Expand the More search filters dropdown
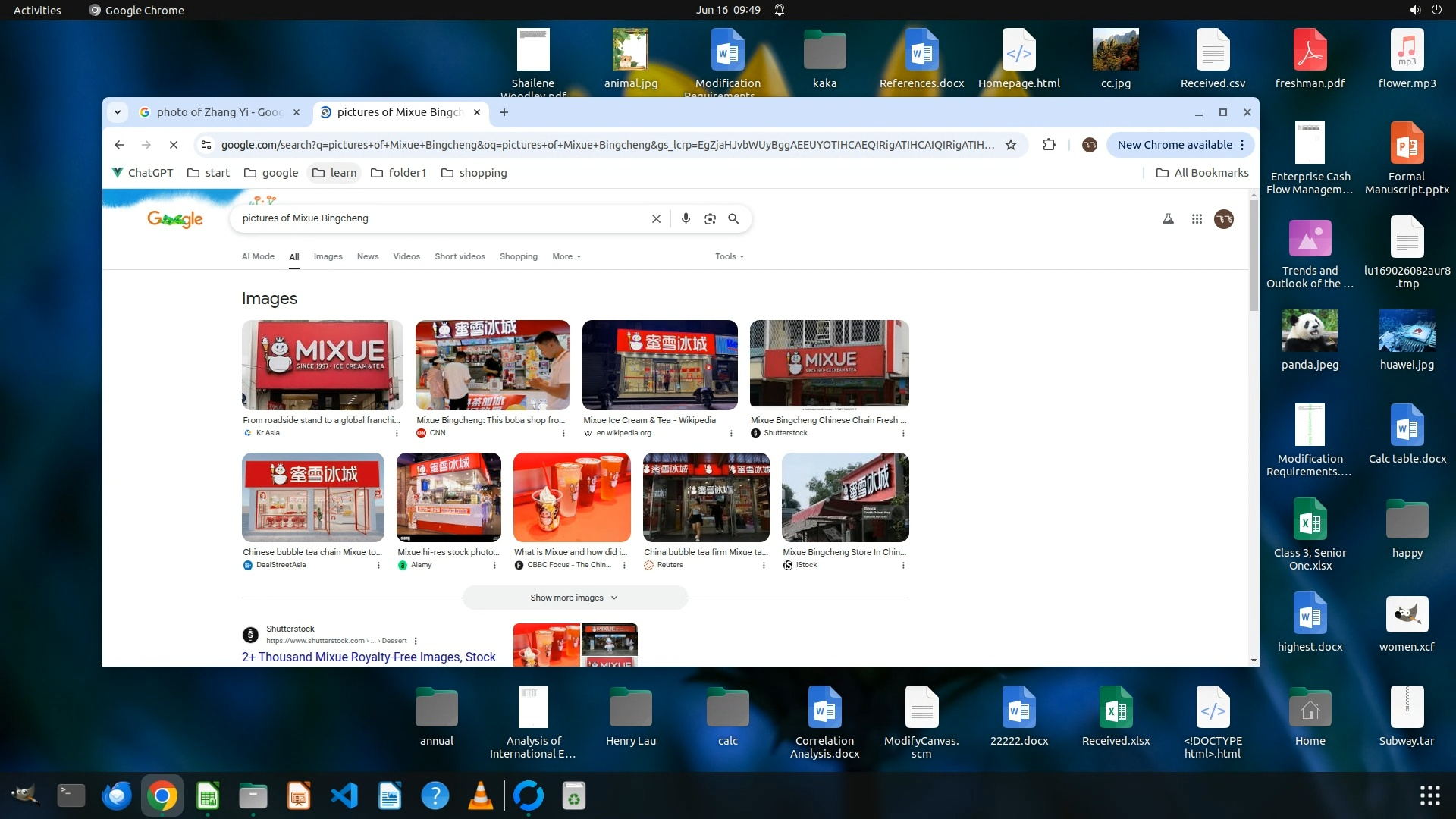Viewport: 1456px width, 819px height. (x=566, y=256)
